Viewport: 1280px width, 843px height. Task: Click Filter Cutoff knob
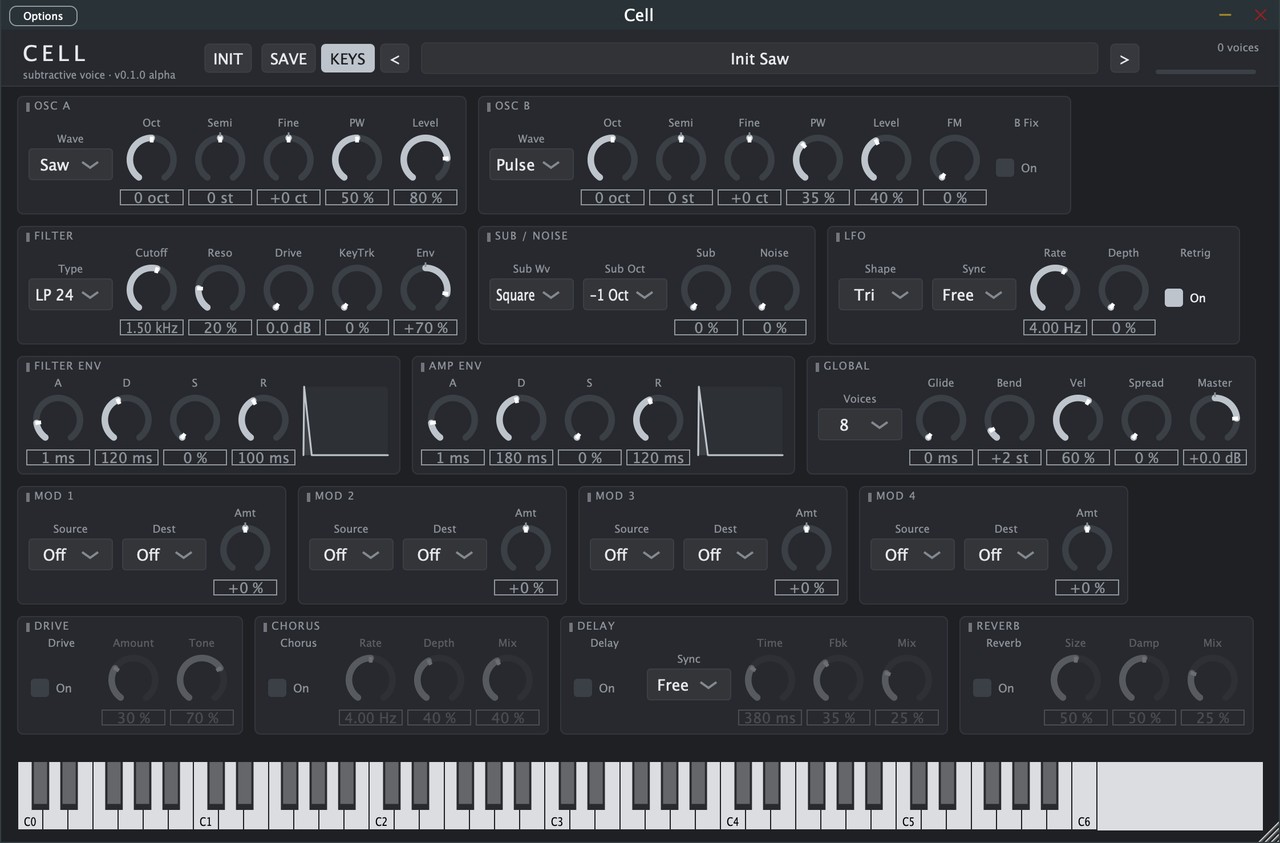(x=152, y=290)
